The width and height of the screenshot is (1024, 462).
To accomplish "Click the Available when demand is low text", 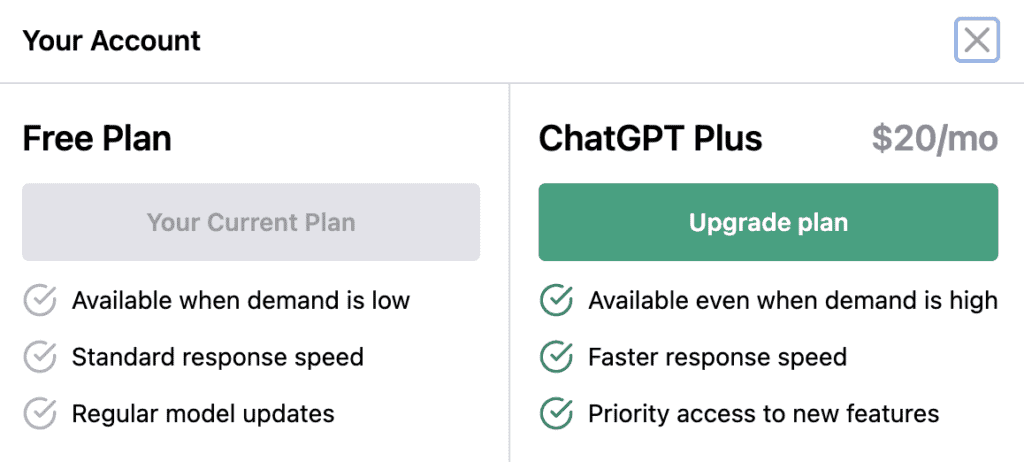I will (241, 300).
